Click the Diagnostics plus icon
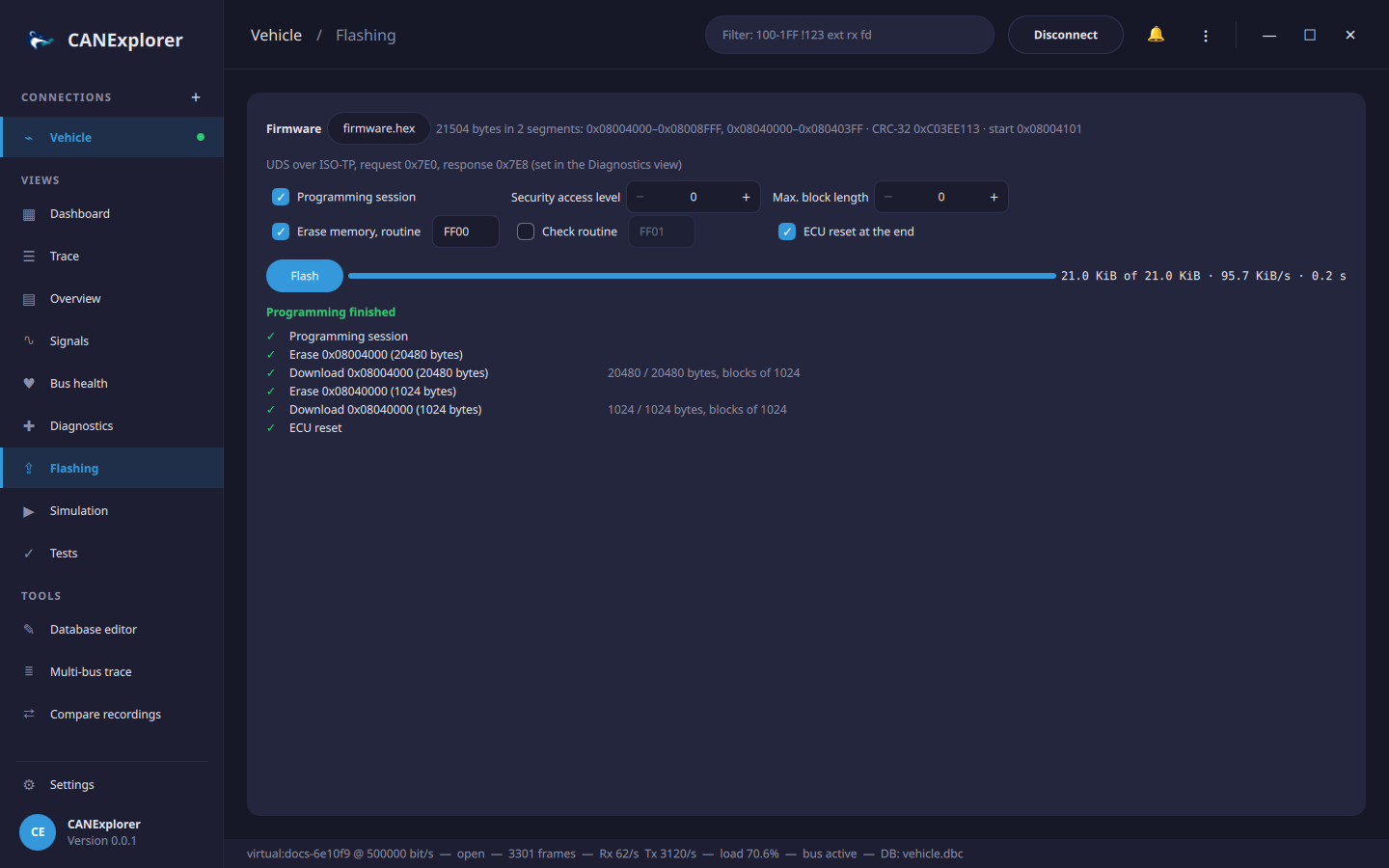Viewport: 1389px width, 868px height. (x=29, y=426)
